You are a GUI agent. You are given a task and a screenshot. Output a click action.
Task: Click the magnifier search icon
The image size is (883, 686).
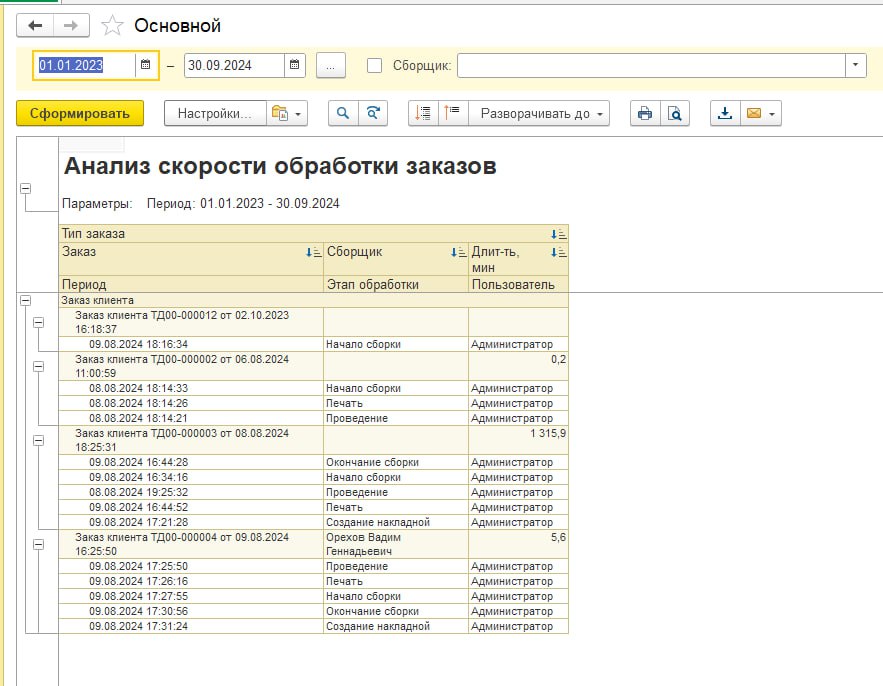pos(343,113)
